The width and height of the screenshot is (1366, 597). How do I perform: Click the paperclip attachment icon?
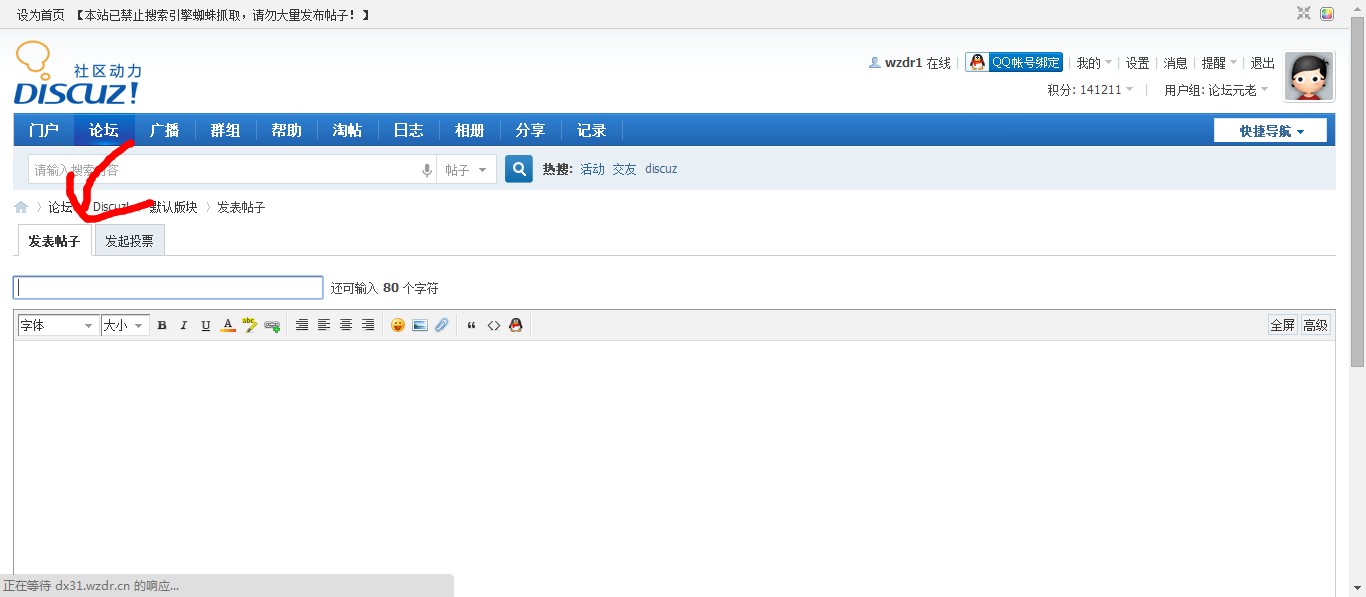click(442, 325)
